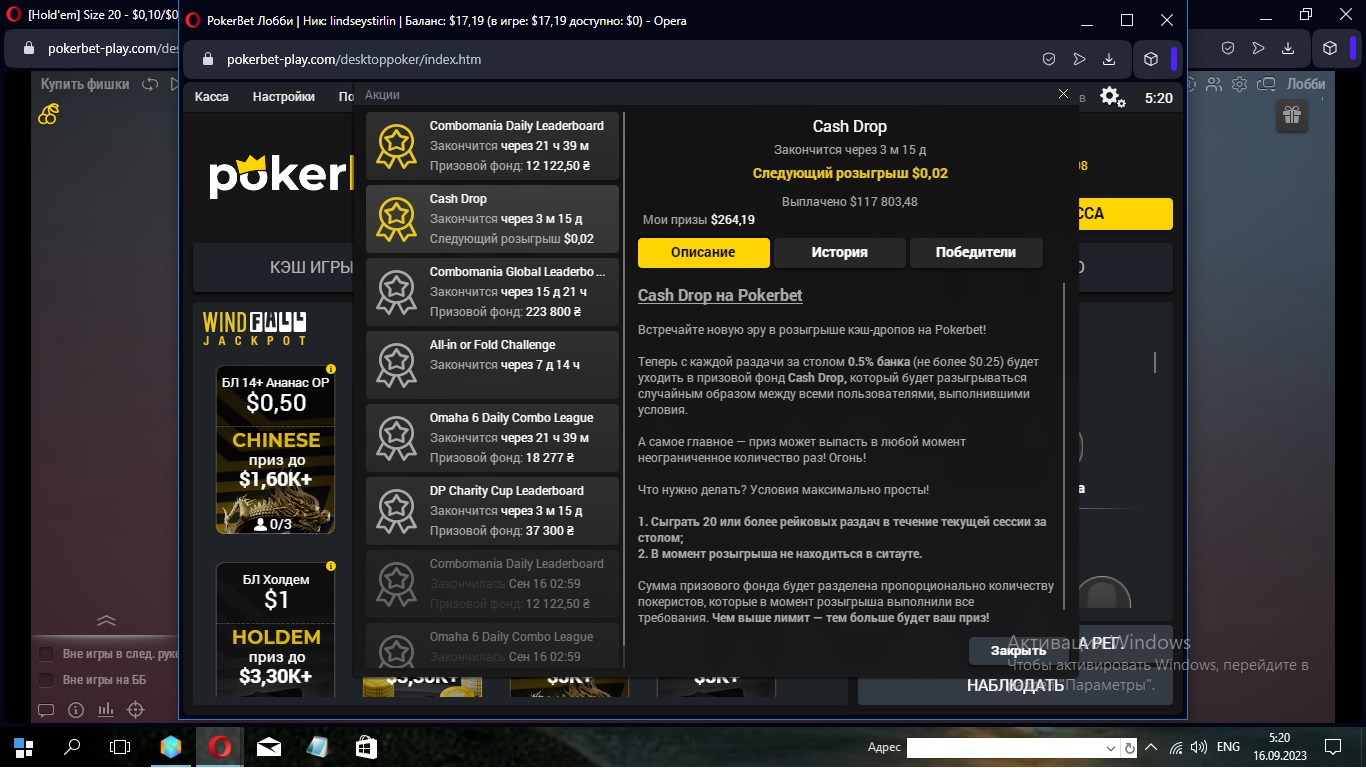The height and width of the screenshot is (768, 1366).
Task: Enable 'Вне игры в след. руке' checkbox
Action: point(46,654)
